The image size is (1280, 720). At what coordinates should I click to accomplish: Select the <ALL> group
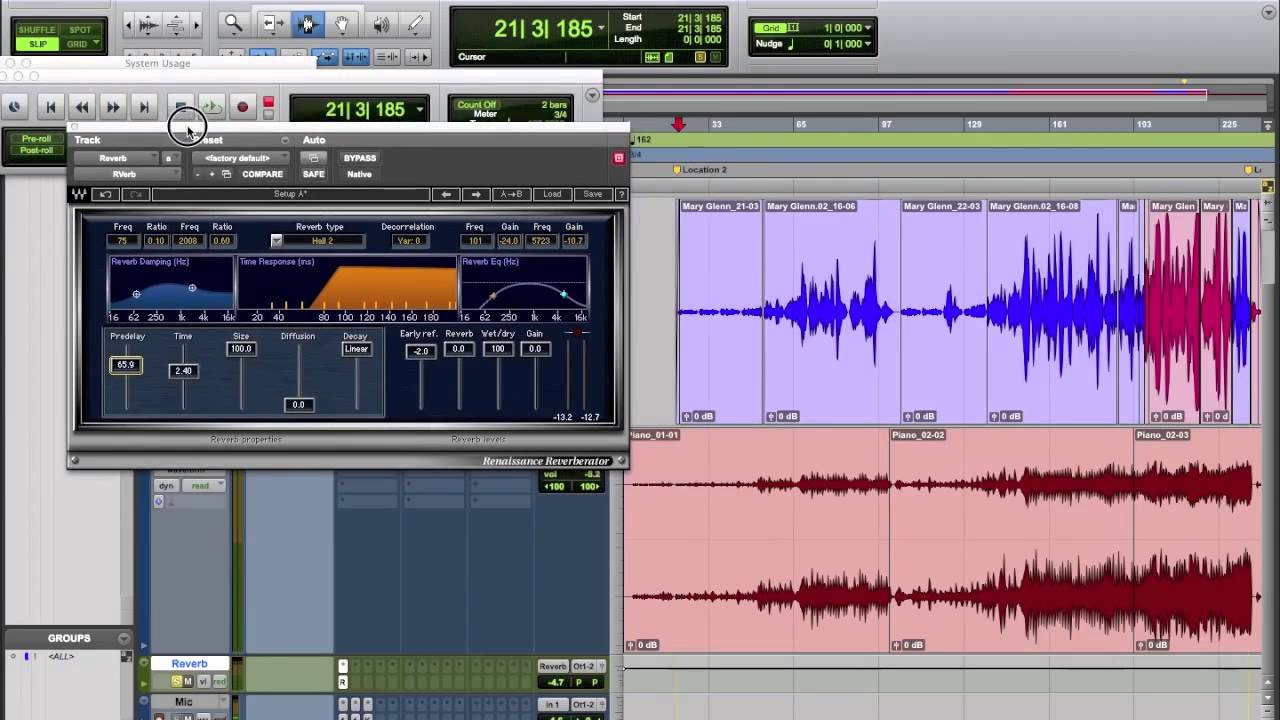(62, 656)
